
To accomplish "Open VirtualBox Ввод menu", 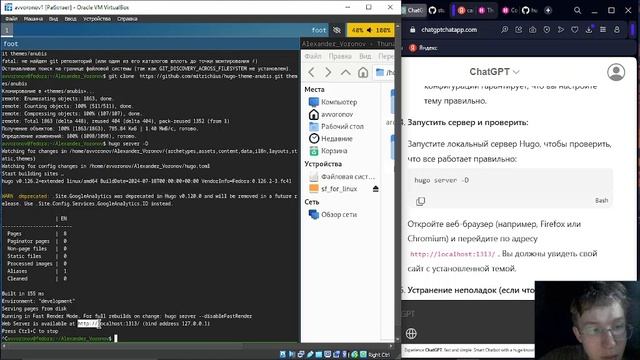I will click(x=70, y=19).
